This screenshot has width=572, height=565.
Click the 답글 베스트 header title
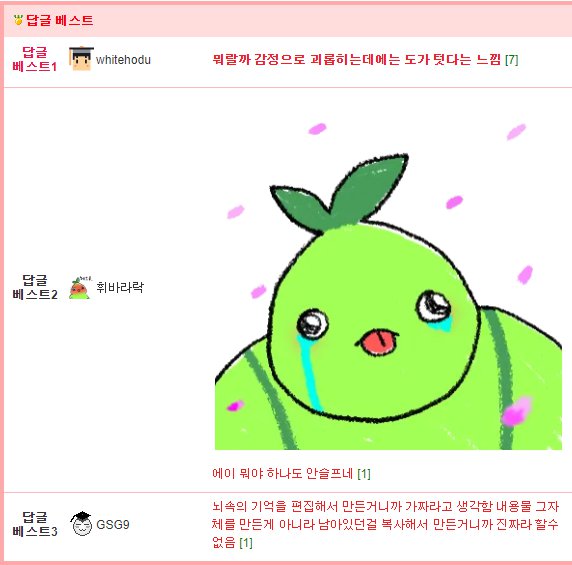(x=59, y=20)
